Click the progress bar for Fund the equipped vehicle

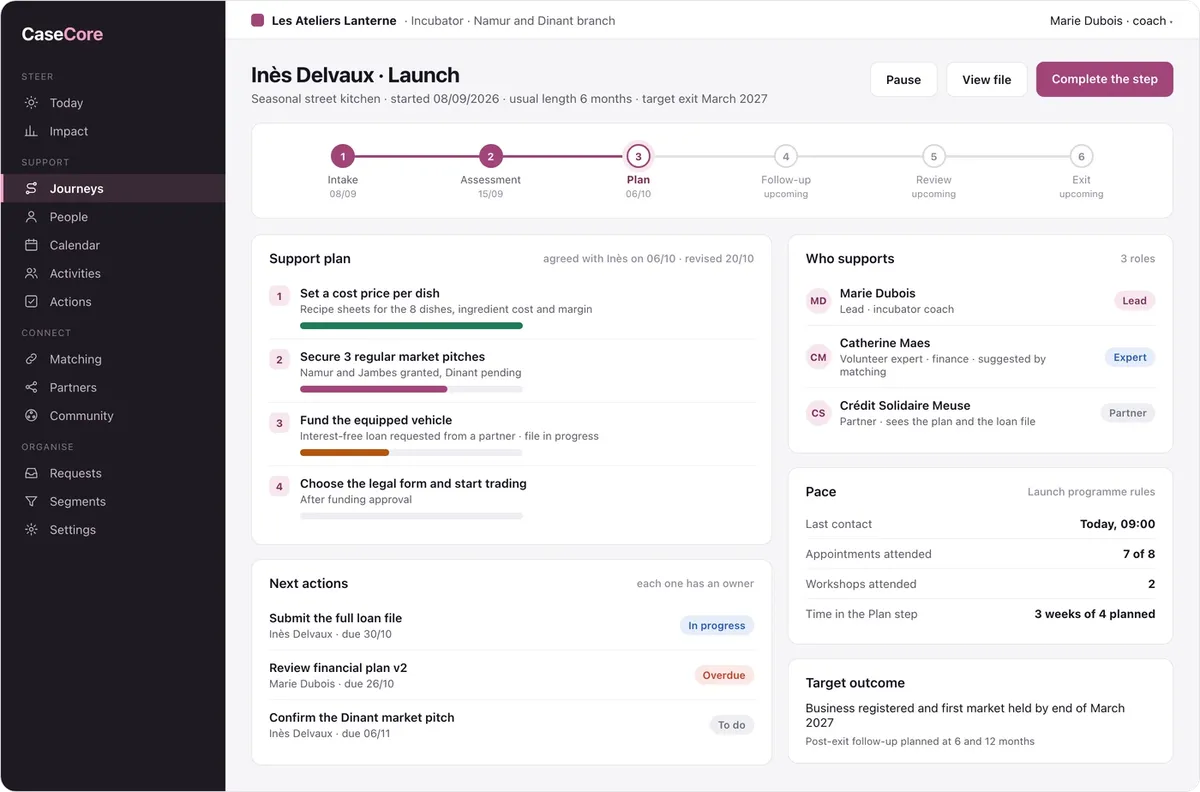[x=411, y=452]
